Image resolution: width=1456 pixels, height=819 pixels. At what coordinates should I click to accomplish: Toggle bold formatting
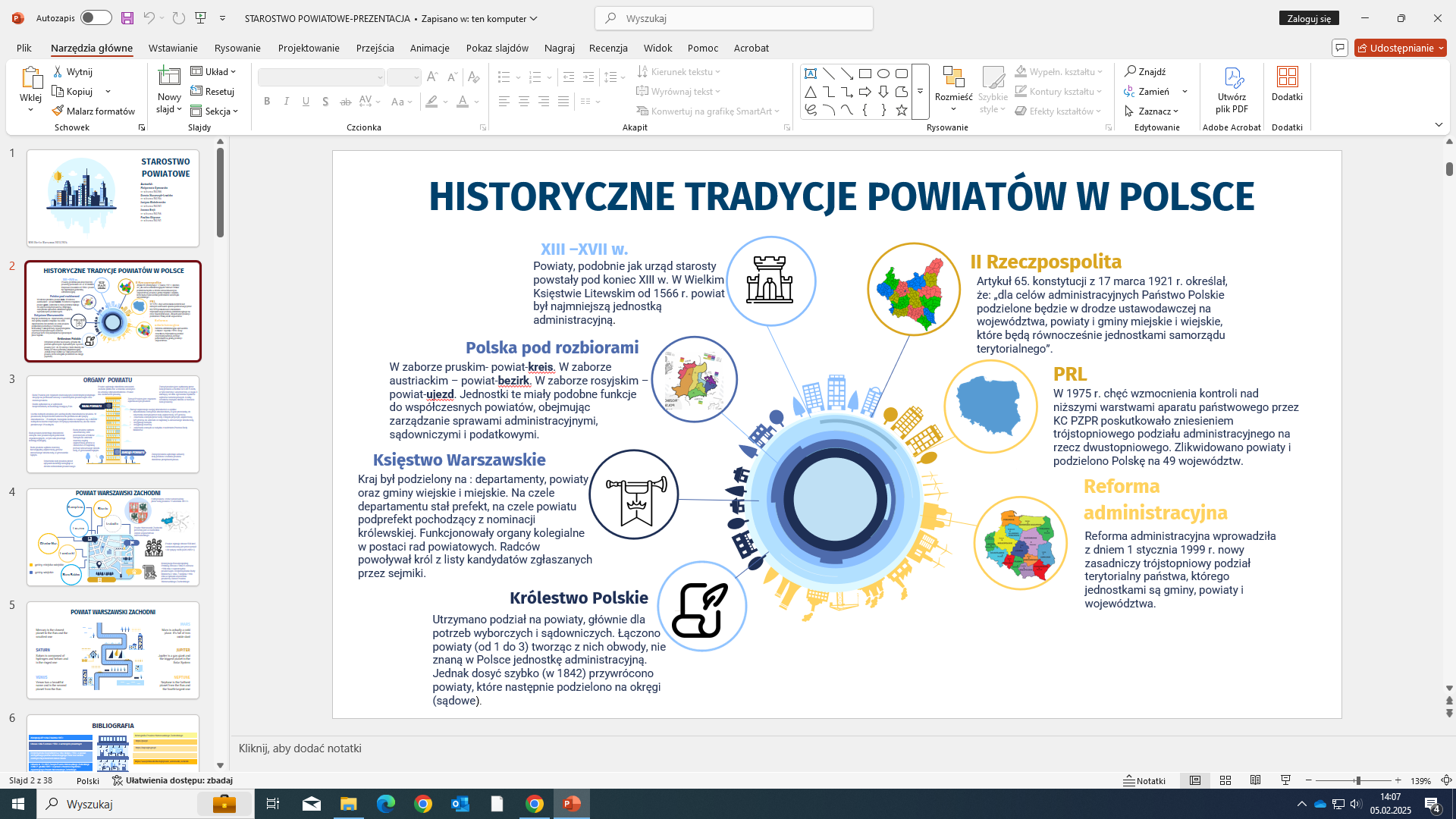(267, 102)
